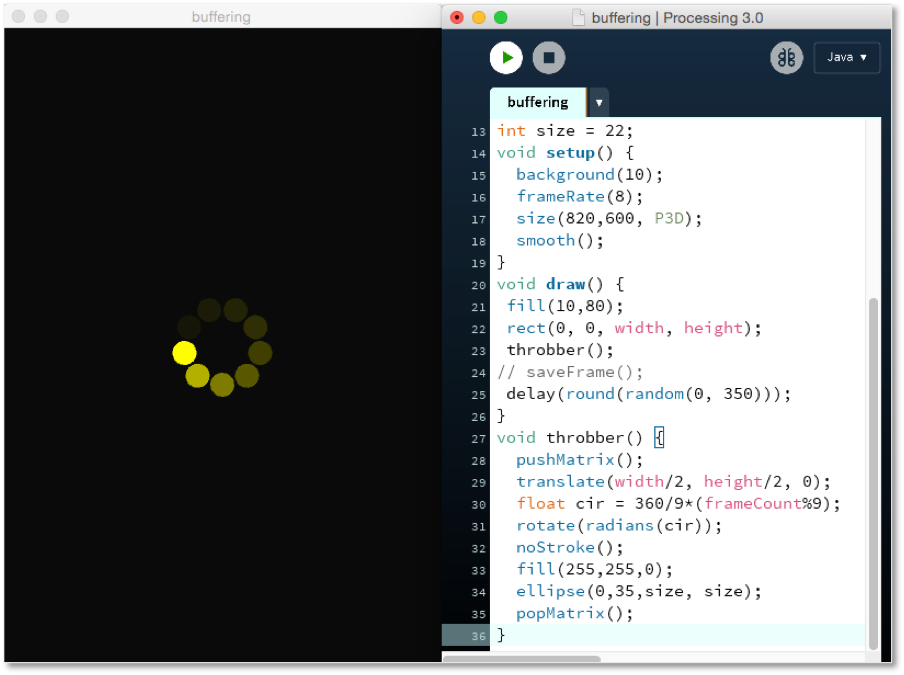The width and height of the screenshot is (904, 675).
Task: Click the 'translate(width/2, height/2, 0);' line
Action: tap(673, 481)
